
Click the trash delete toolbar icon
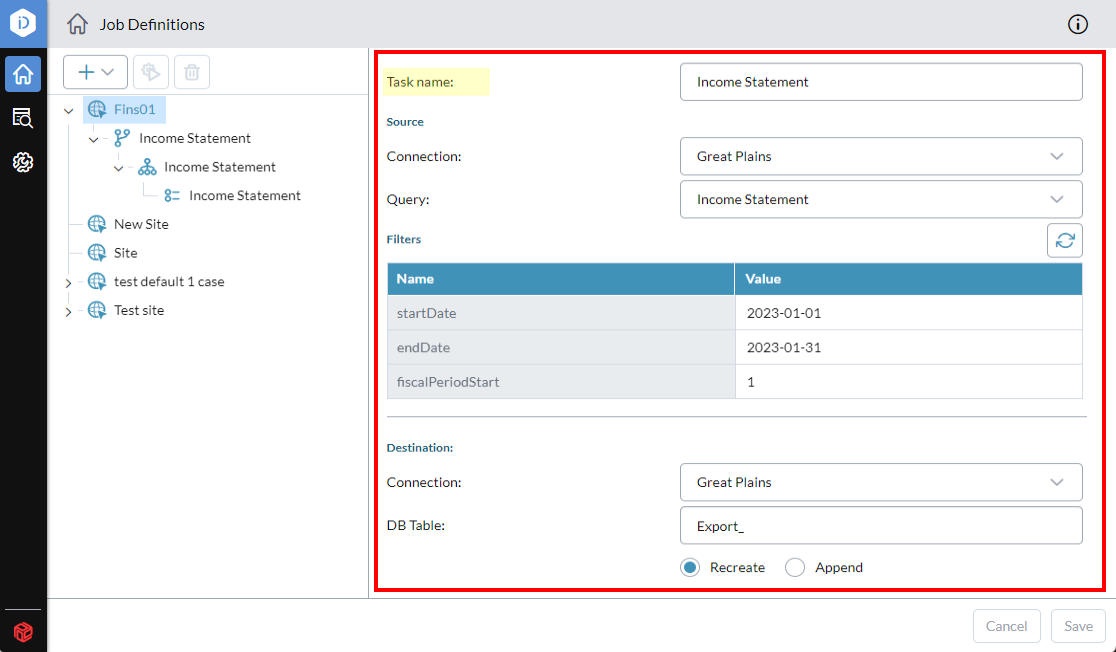tap(191, 72)
